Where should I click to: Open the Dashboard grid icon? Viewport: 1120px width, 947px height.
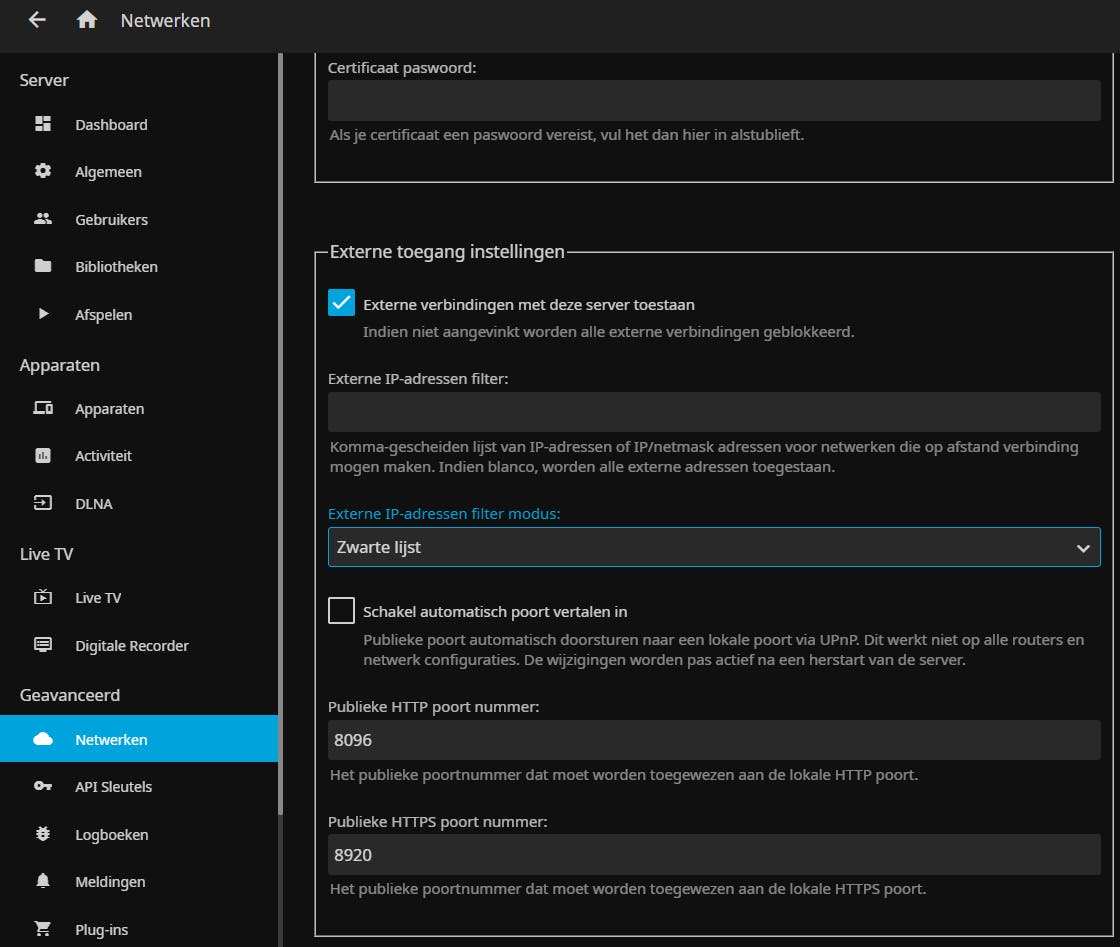[x=43, y=125]
